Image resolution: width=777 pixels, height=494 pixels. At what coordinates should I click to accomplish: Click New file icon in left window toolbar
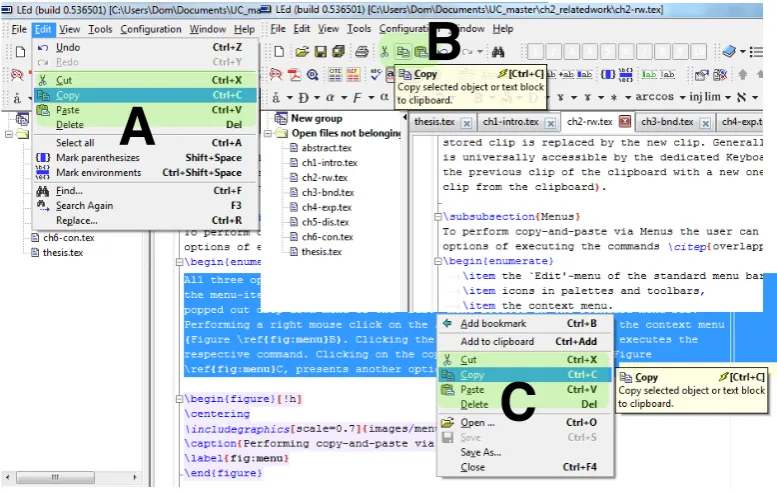21,52
